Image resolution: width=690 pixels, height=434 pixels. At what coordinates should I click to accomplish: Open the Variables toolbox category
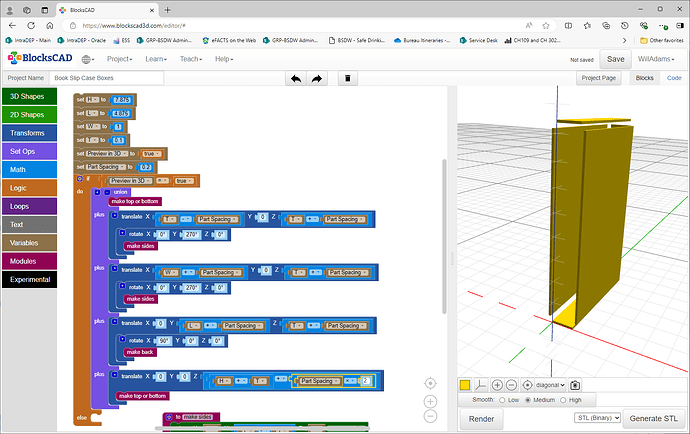(29, 243)
